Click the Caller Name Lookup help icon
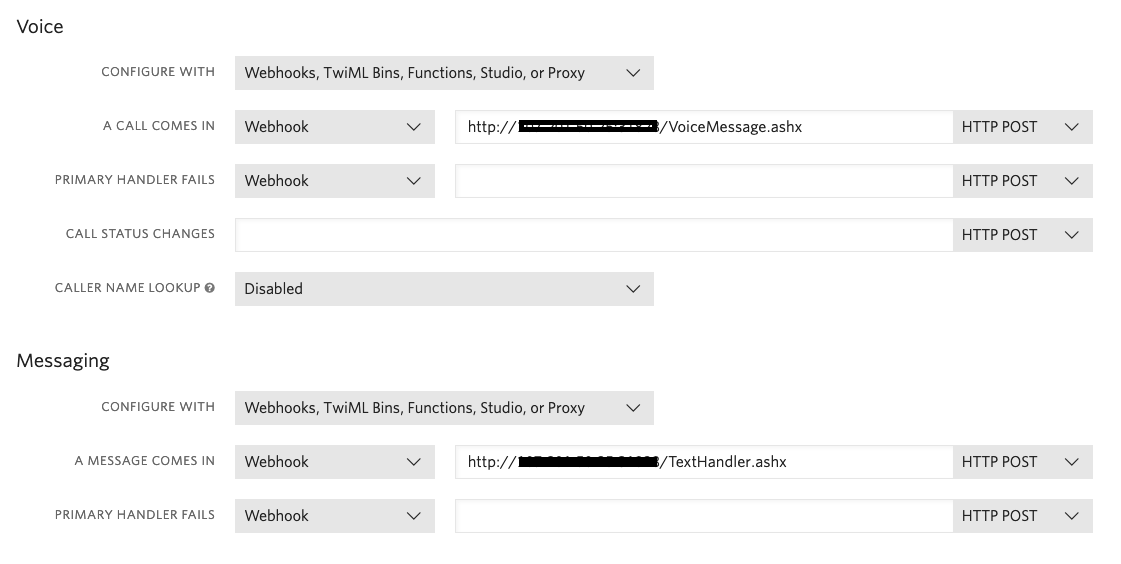Screen dimensions: 1121x564 [210, 288]
